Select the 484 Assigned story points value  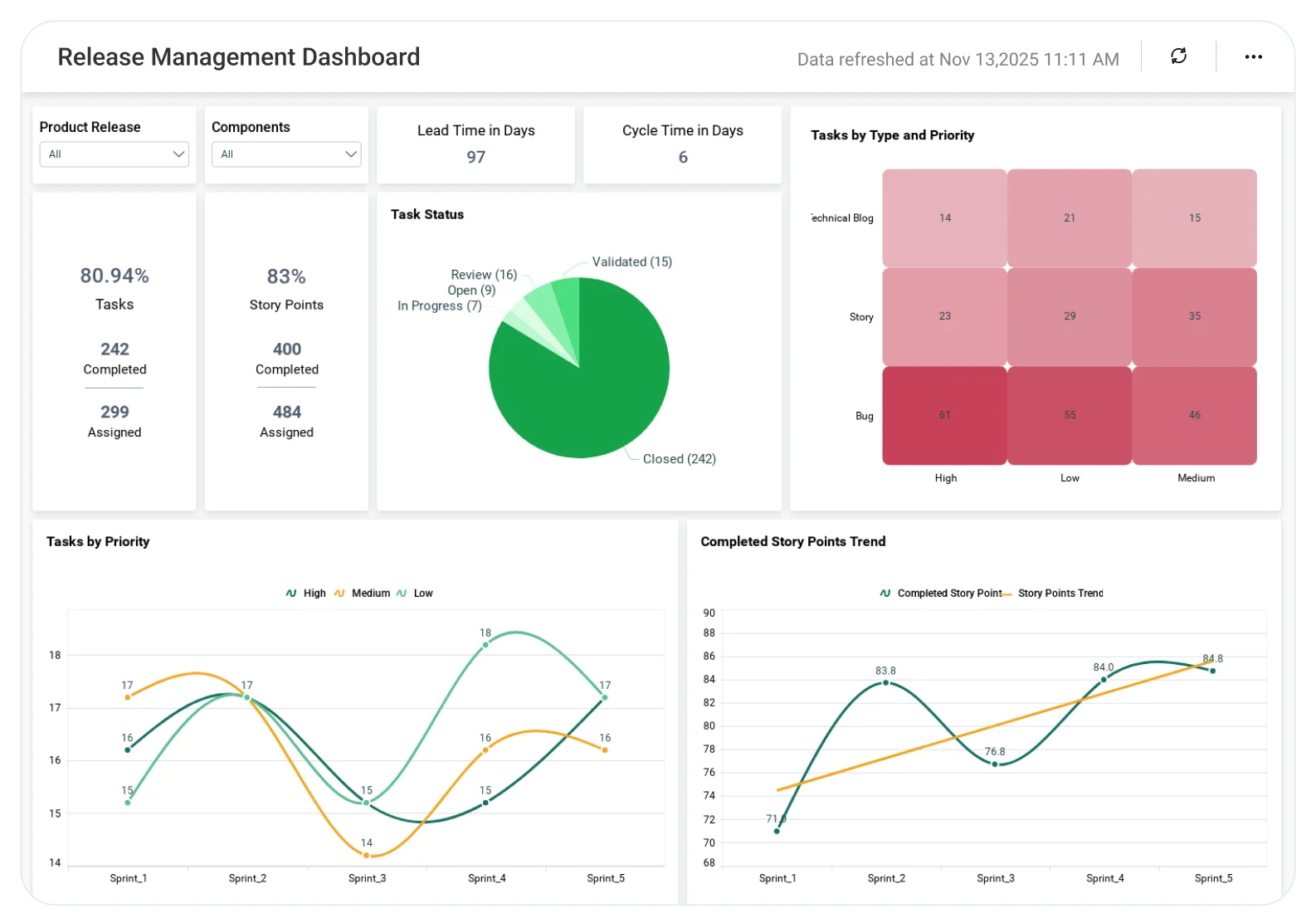tap(287, 412)
